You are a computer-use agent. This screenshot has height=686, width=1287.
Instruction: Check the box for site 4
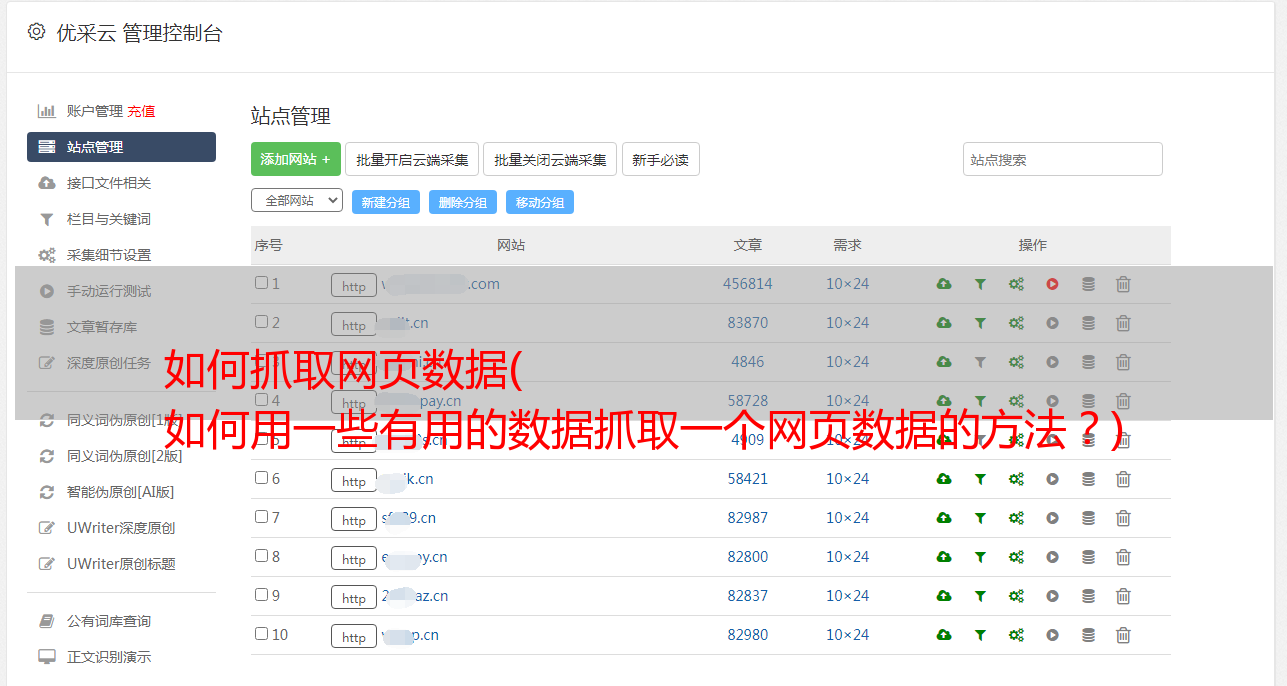[x=261, y=400]
